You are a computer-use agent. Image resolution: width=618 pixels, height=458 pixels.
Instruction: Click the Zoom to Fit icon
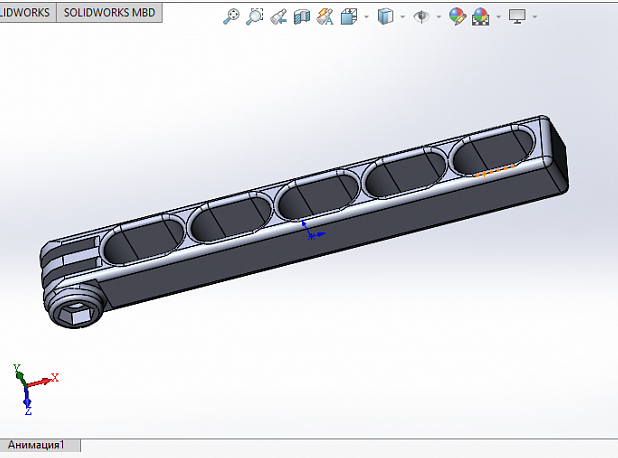click(231, 16)
